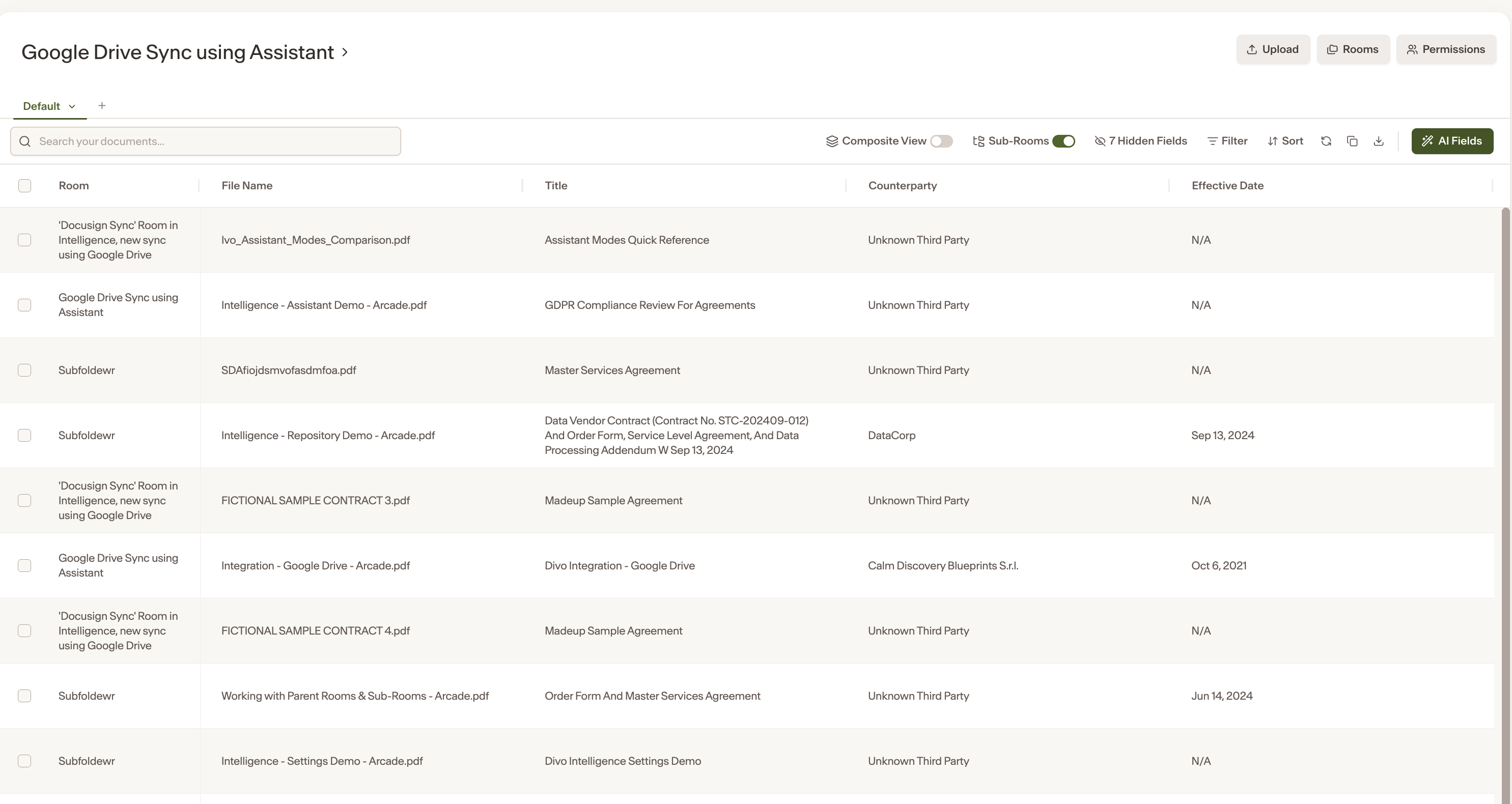The height and width of the screenshot is (804, 1512).
Task: Open the Rooms button
Action: (1353, 49)
